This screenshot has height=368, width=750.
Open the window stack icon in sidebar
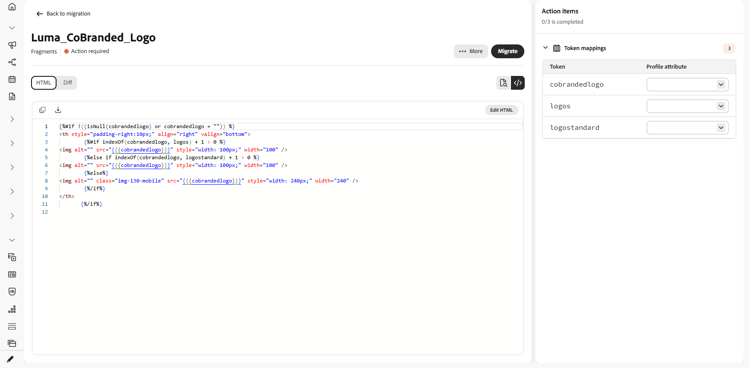tap(12, 343)
